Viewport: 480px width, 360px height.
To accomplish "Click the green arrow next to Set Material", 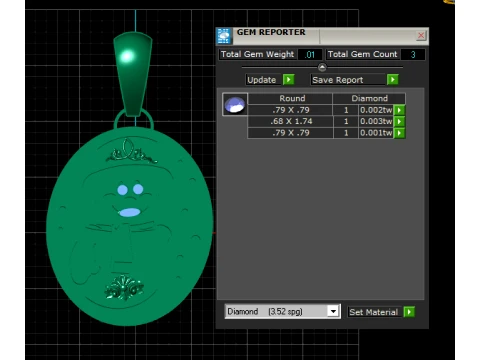I will (409, 312).
